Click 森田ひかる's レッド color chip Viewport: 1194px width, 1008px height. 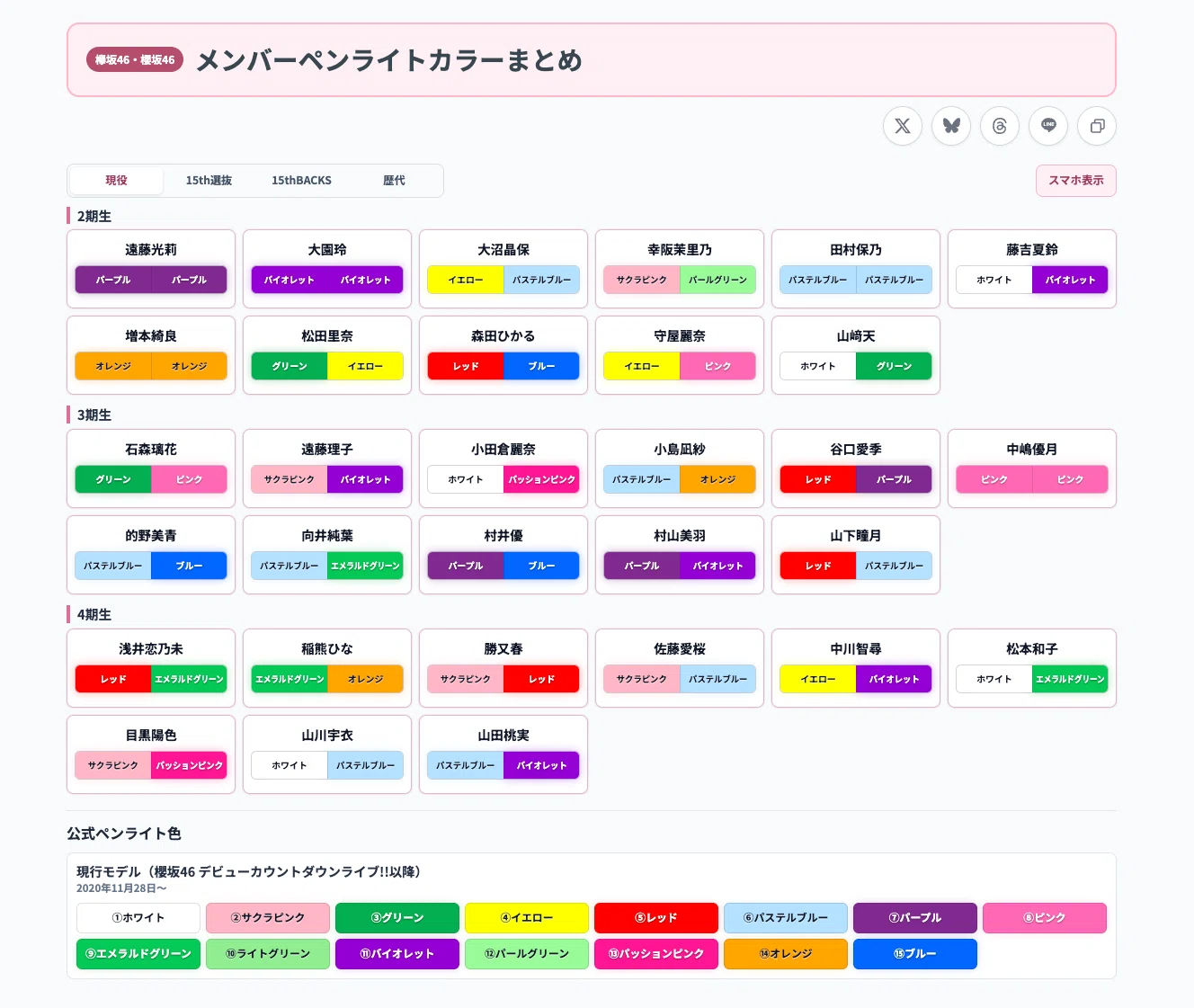(466, 366)
